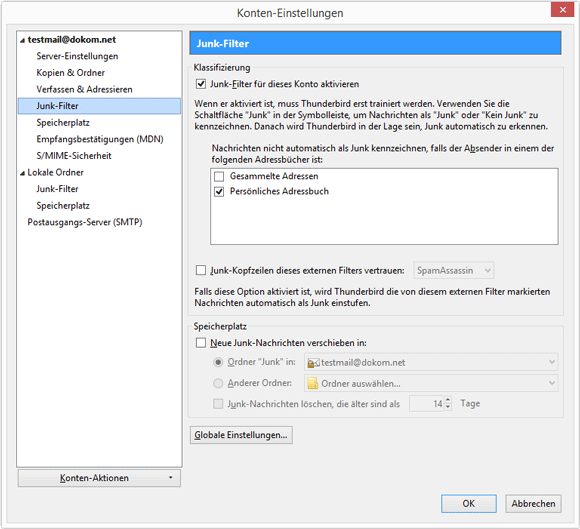Confirm settings with OK button

coord(469,503)
